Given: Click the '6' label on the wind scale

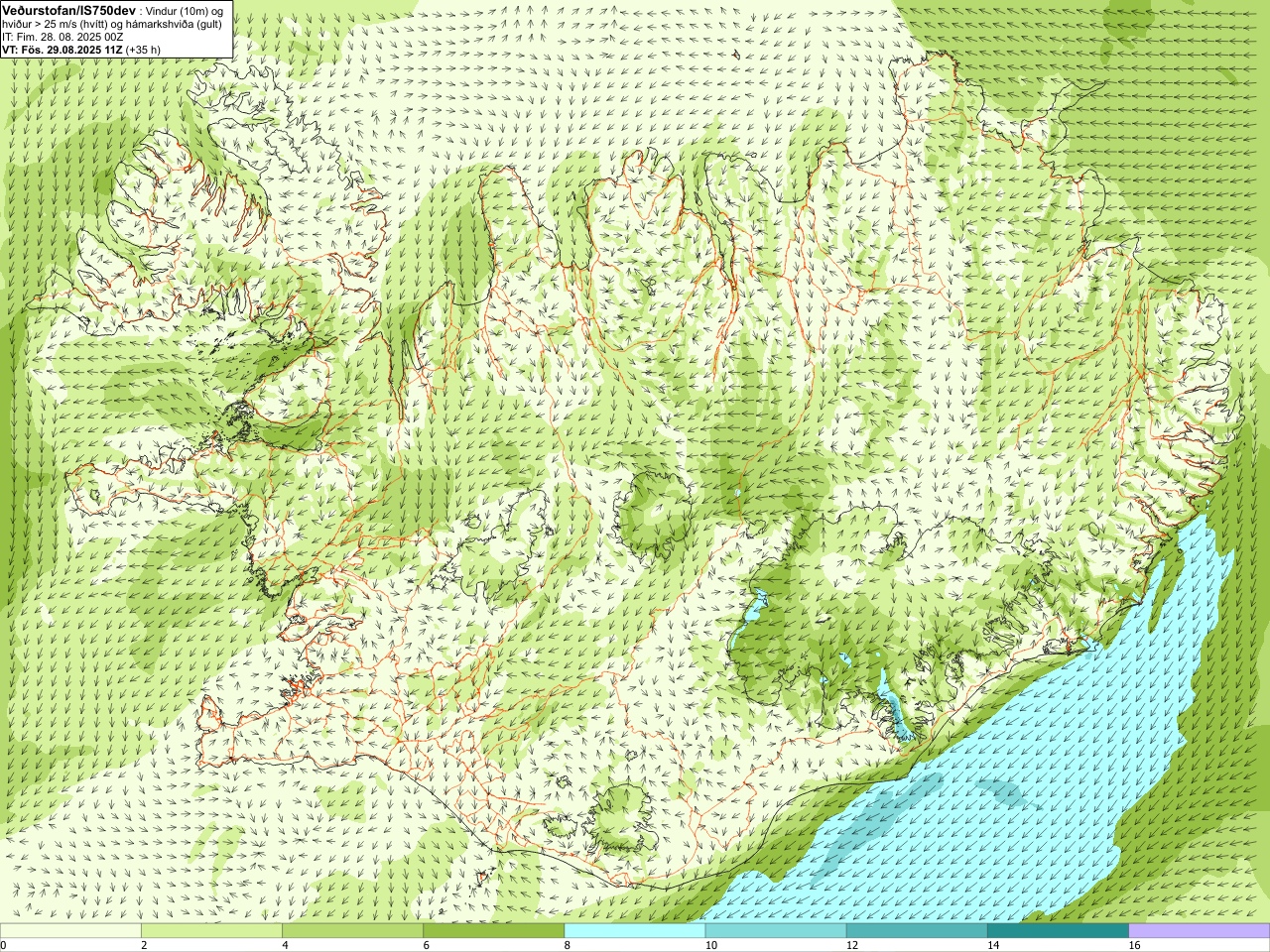Looking at the screenshot, I should click(427, 945).
